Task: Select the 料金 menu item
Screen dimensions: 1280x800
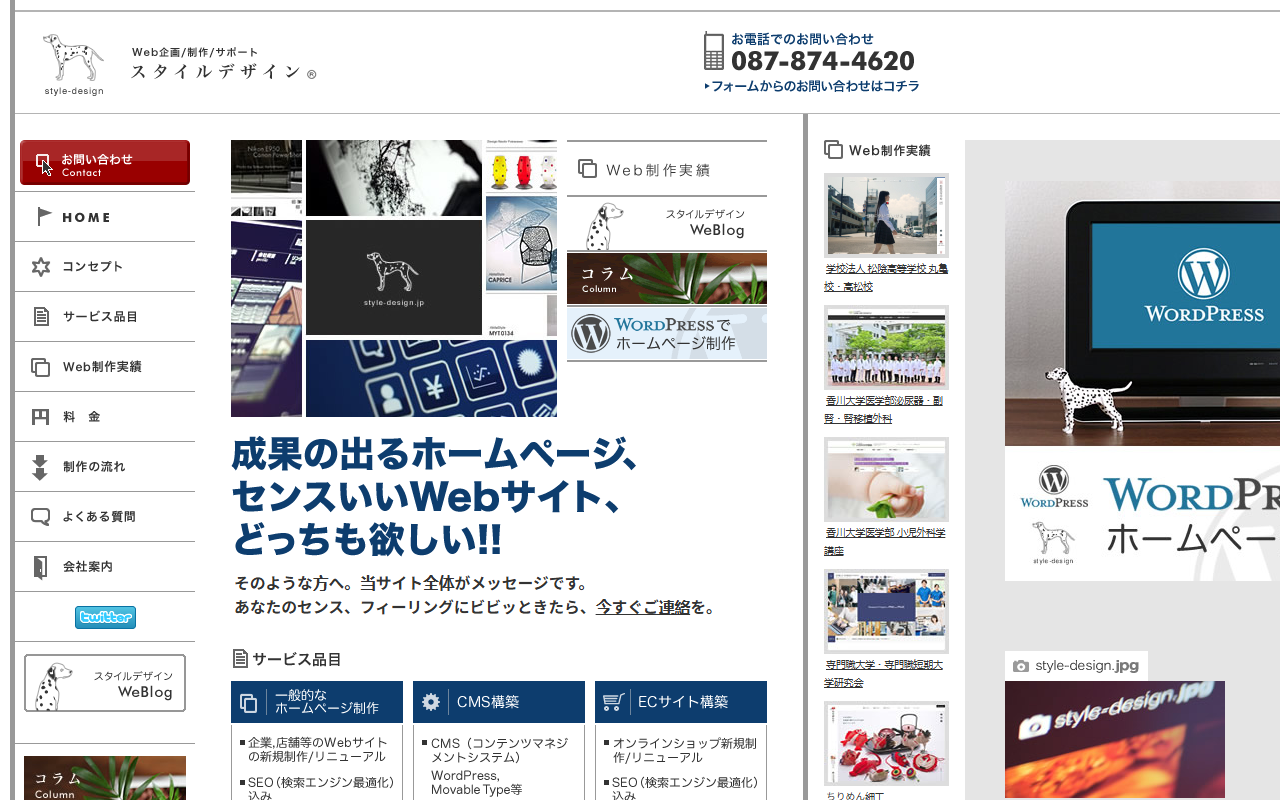Action: coord(81,417)
